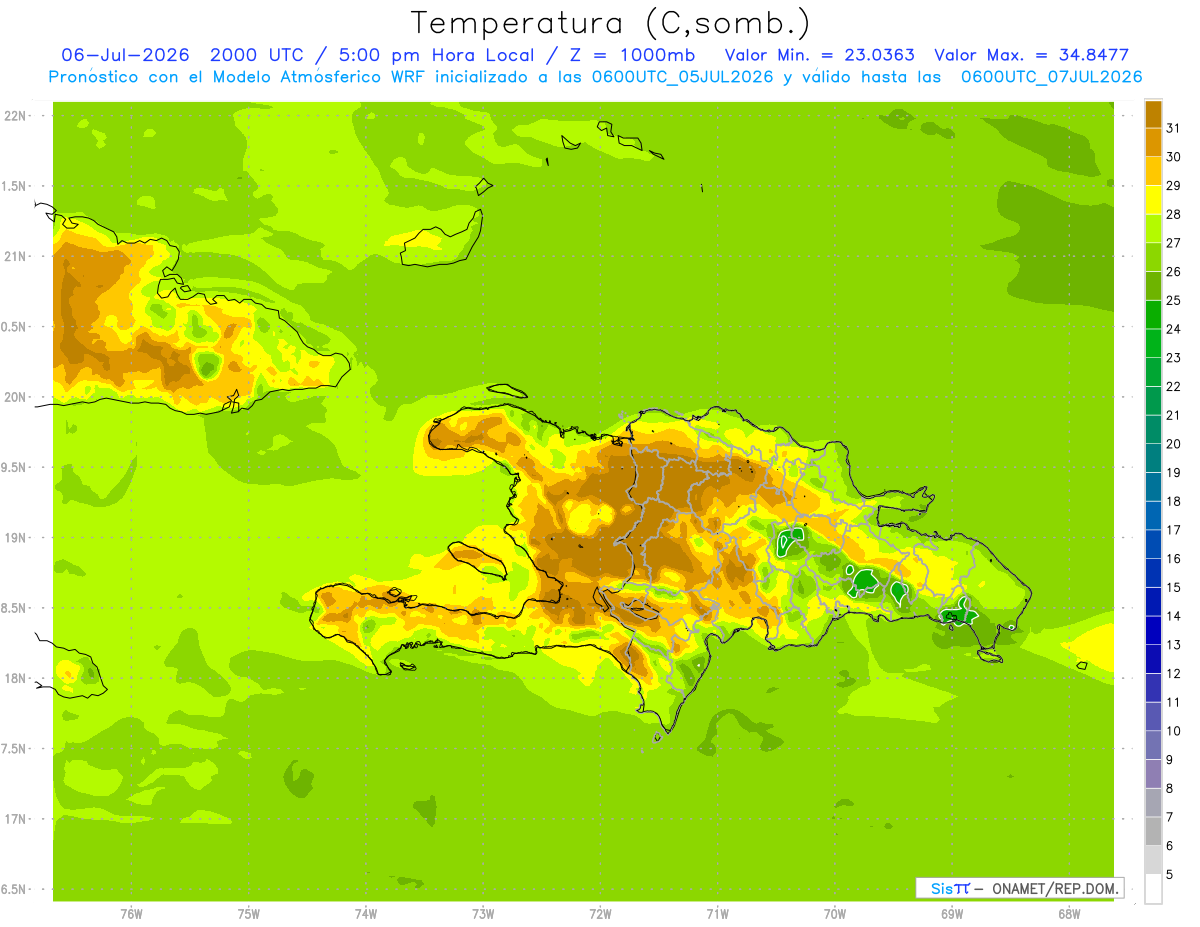Click the legend value "30"
Viewport: 1200px width, 927px height.
pos(1173,157)
